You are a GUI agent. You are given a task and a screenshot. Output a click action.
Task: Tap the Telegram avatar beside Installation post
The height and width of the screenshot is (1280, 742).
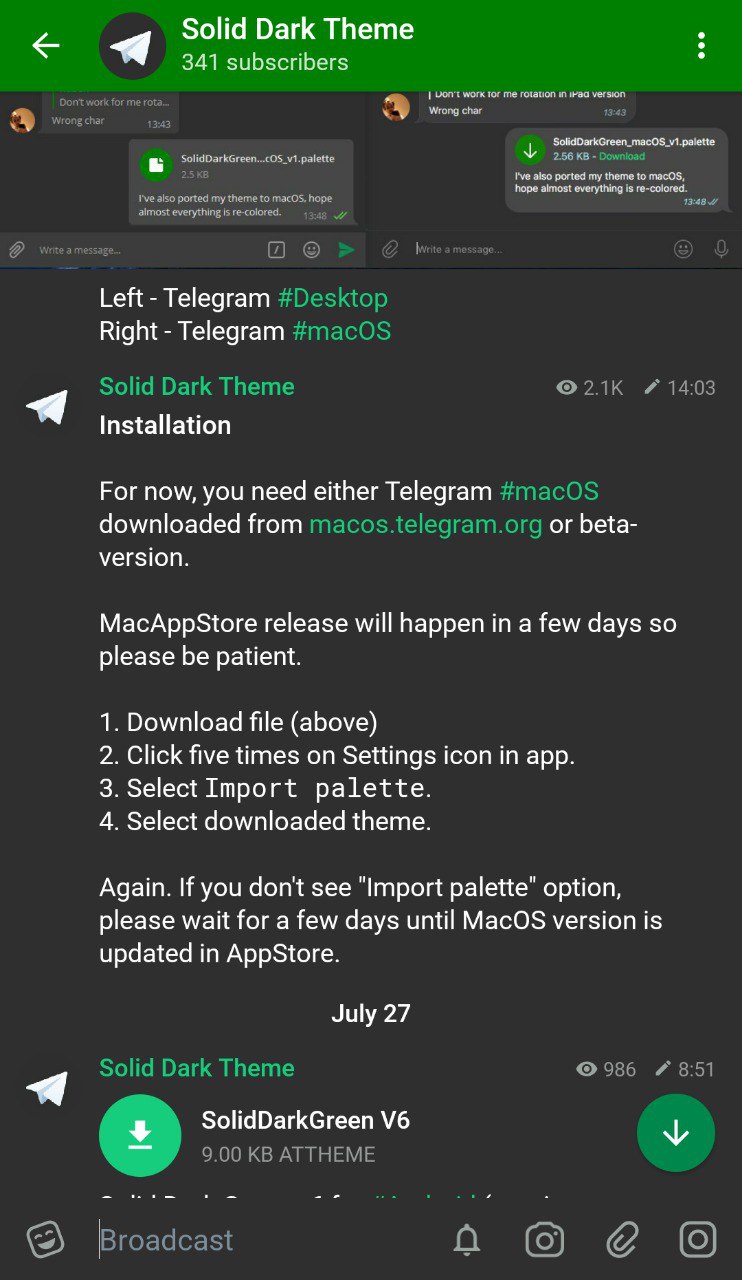[47, 407]
